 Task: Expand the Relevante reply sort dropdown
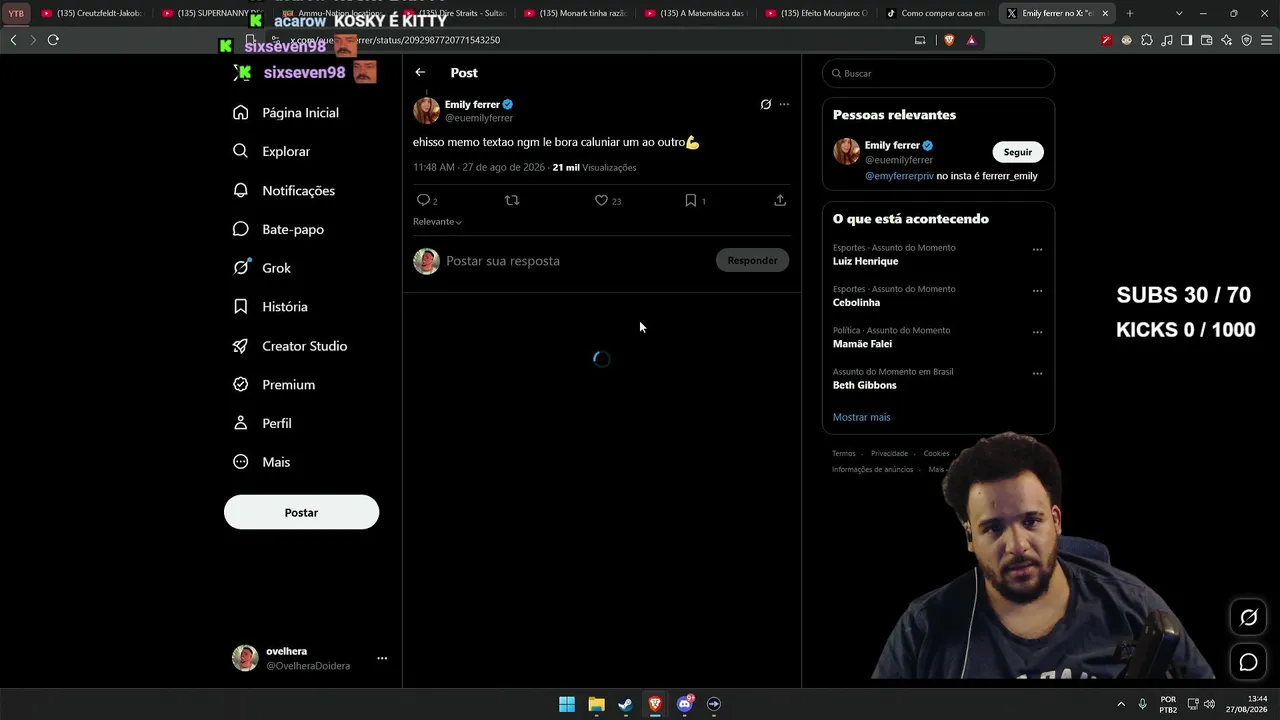(x=437, y=221)
